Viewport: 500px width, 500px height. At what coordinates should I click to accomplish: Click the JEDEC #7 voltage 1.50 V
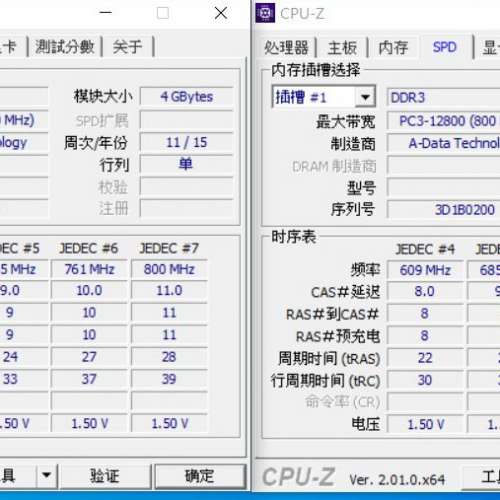pyautogui.click(x=169, y=423)
